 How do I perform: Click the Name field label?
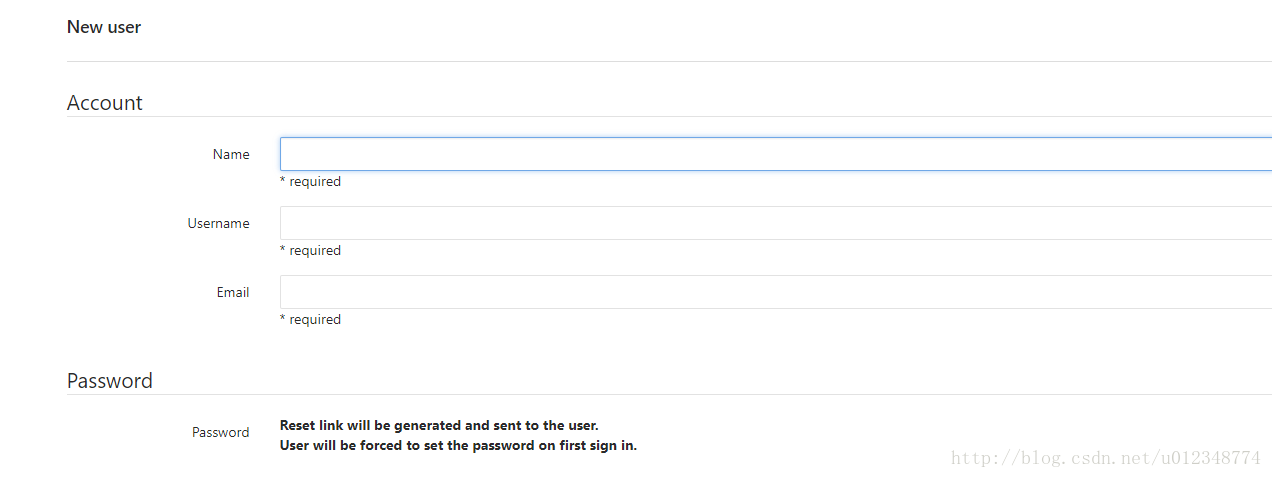click(x=231, y=154)
